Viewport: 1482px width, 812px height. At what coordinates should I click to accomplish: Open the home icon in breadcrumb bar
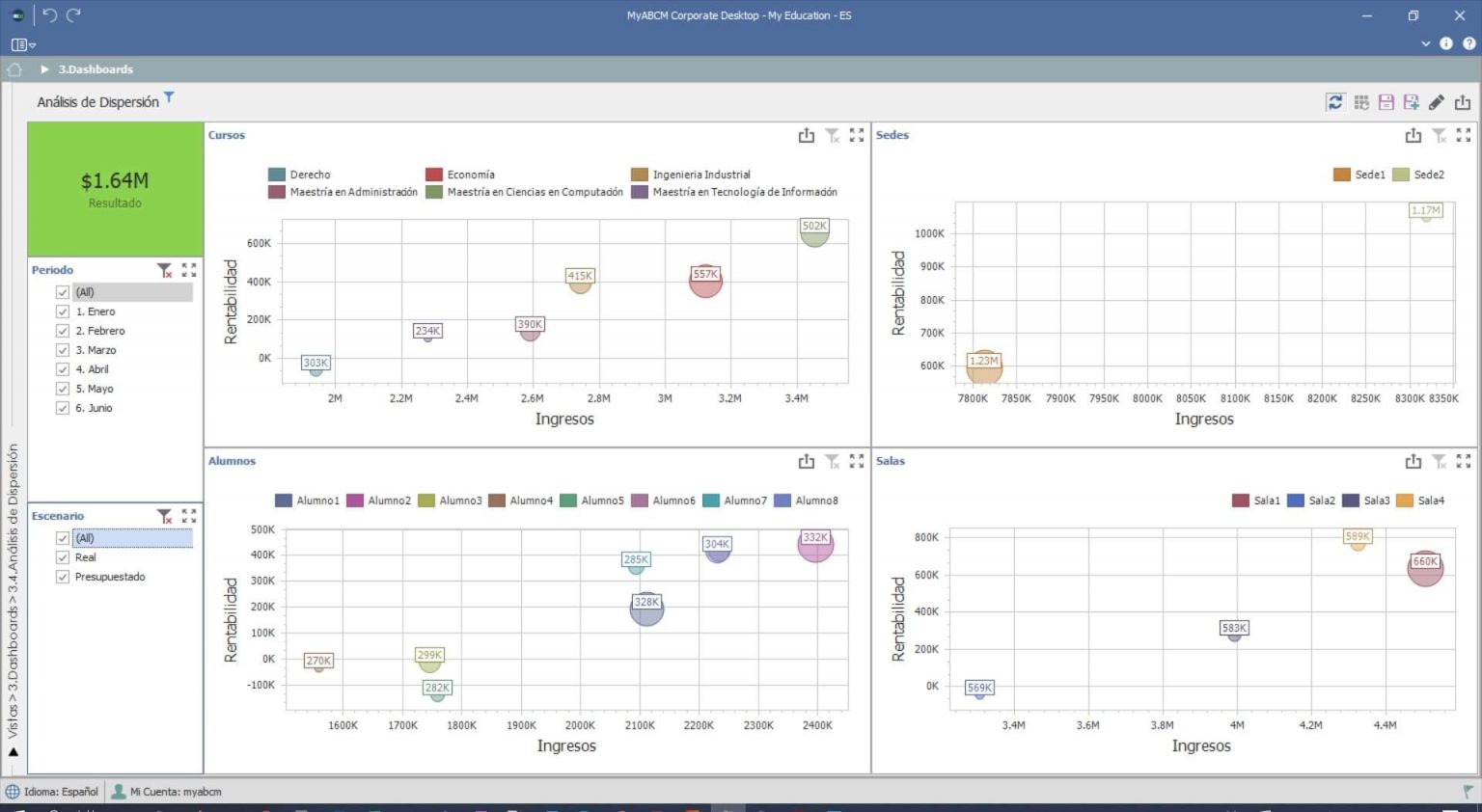[x=14, y=69]
